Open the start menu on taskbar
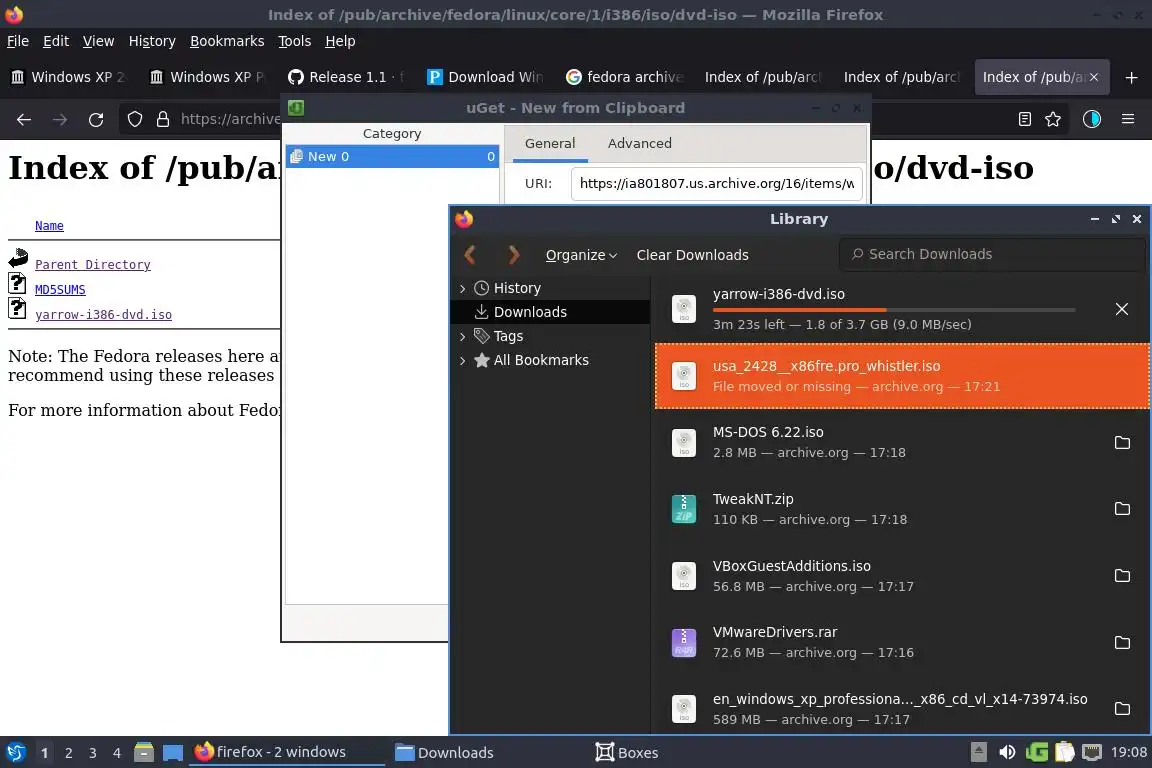The height and width of the screenshot is (768, 1152). [15, 753]
